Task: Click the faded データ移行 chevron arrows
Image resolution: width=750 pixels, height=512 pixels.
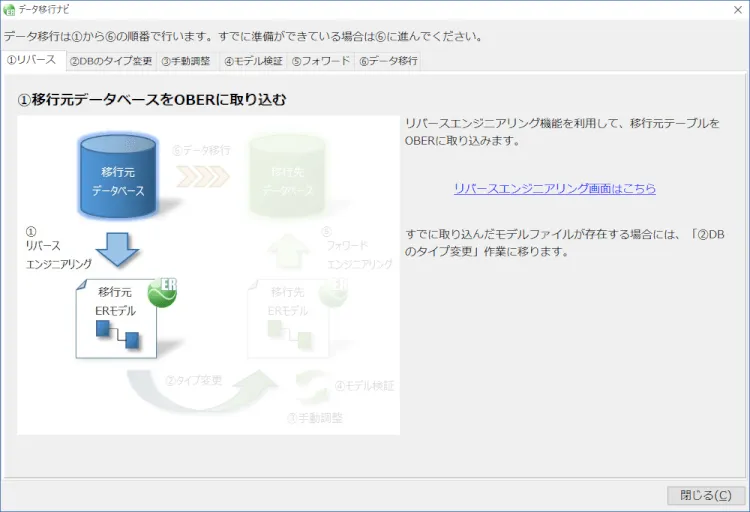Action: [204, 177]
